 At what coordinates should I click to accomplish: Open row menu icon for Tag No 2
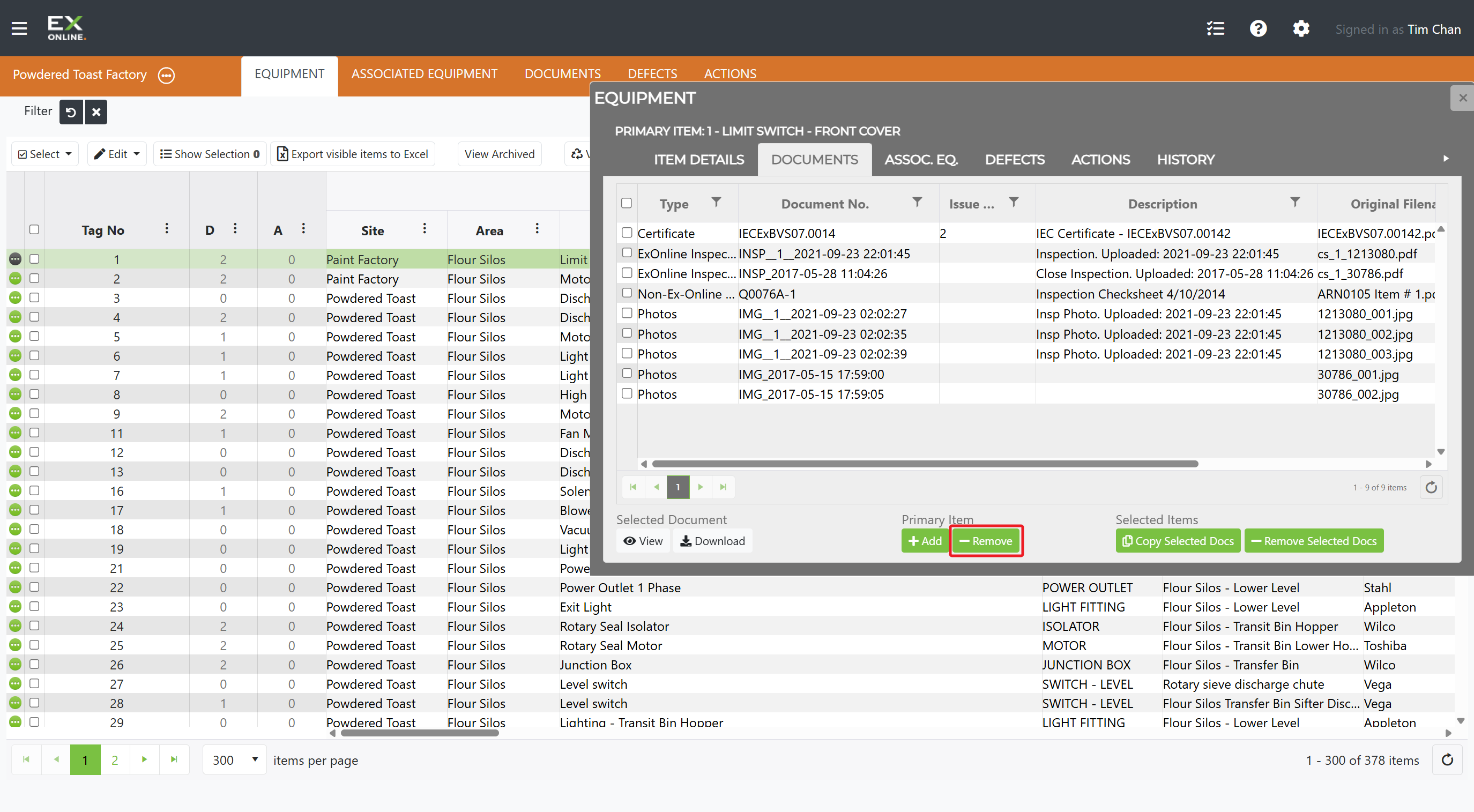click(x=16, y=279)
